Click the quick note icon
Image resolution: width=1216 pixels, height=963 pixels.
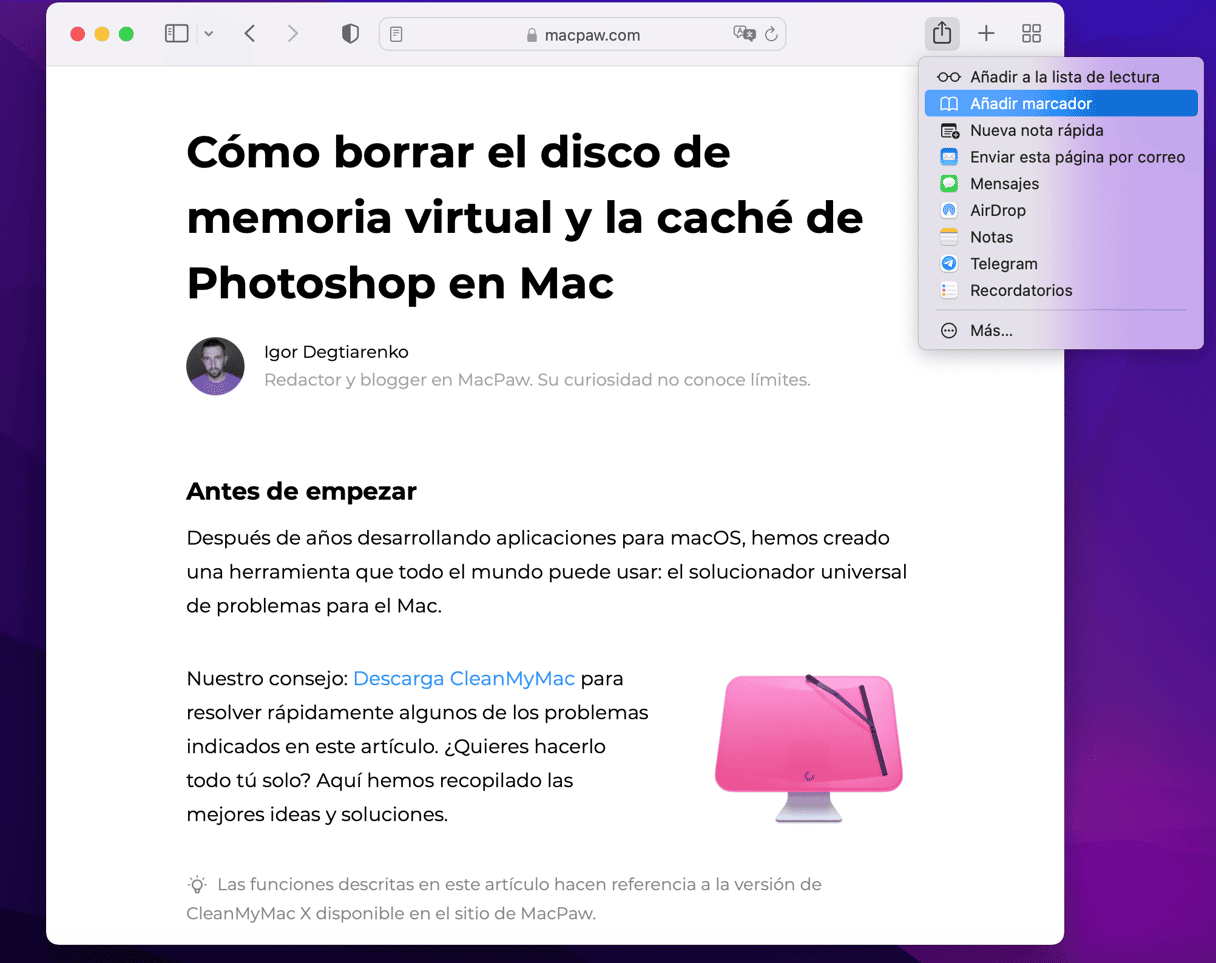[949, 130]
